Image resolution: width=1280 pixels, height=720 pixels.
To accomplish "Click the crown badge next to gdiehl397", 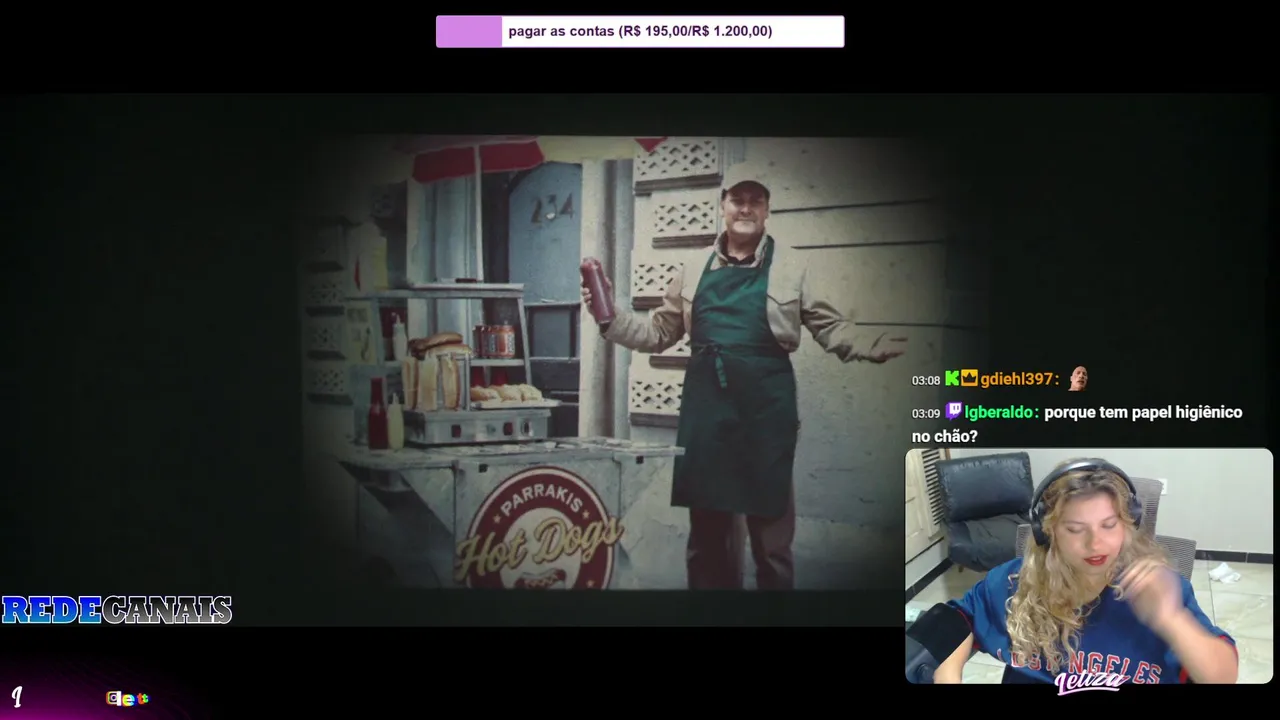I will coord(969,379).
